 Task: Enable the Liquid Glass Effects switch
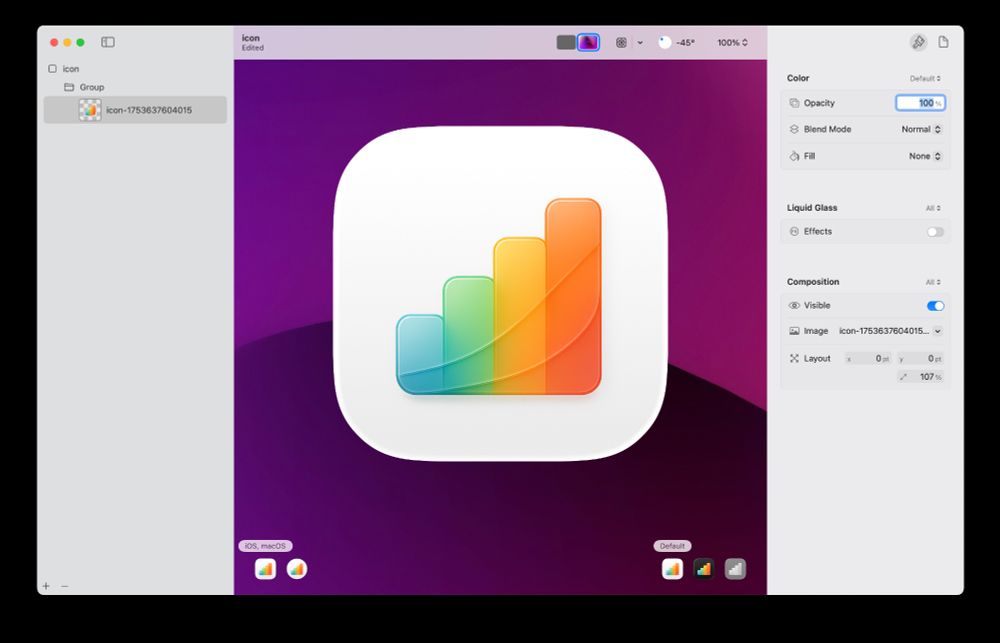[935, 232]
